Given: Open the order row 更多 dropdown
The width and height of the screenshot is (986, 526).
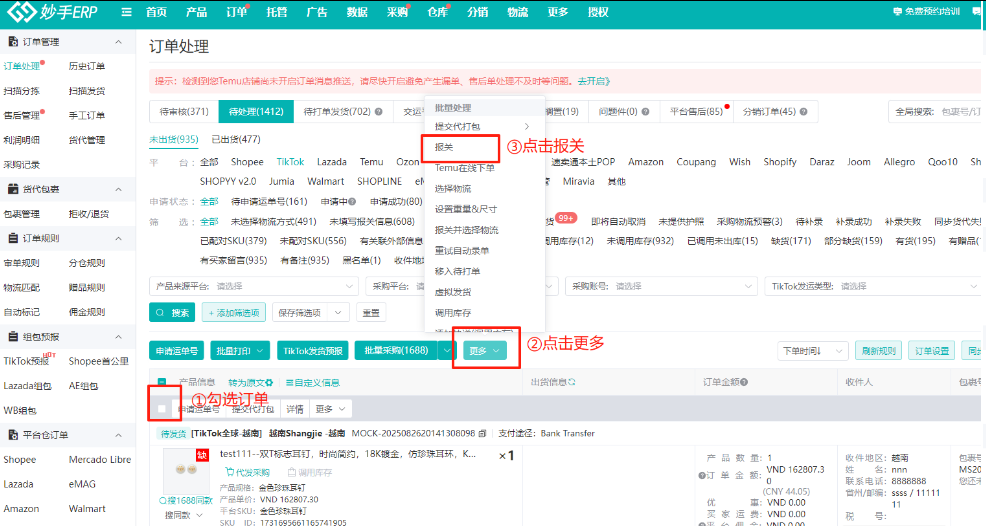Looking at the screenshot, I should [x=331, y=409].
